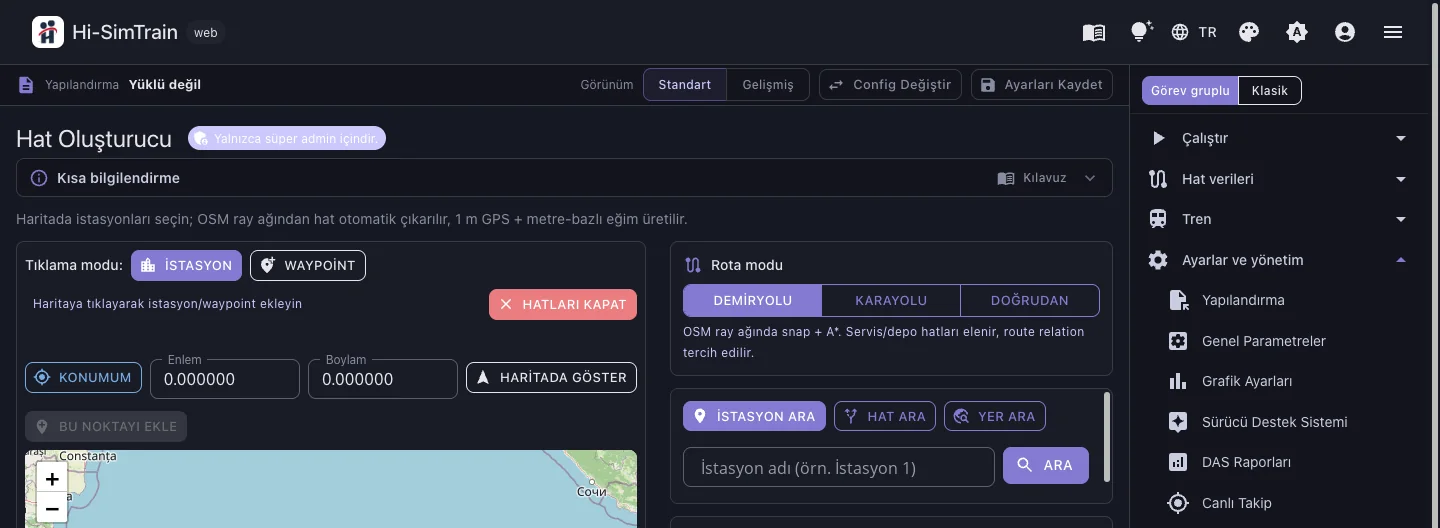Click the HATLARI KAPAT button
The width and height of the screenshot is (1440, 528).
pyautogui.click(x=563, y=304)
